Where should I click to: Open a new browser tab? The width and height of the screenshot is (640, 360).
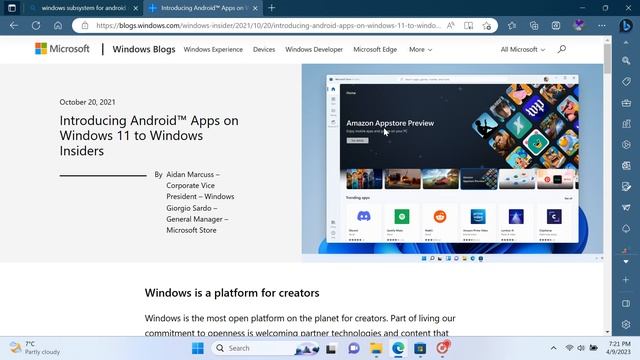[x=271, y=8]
